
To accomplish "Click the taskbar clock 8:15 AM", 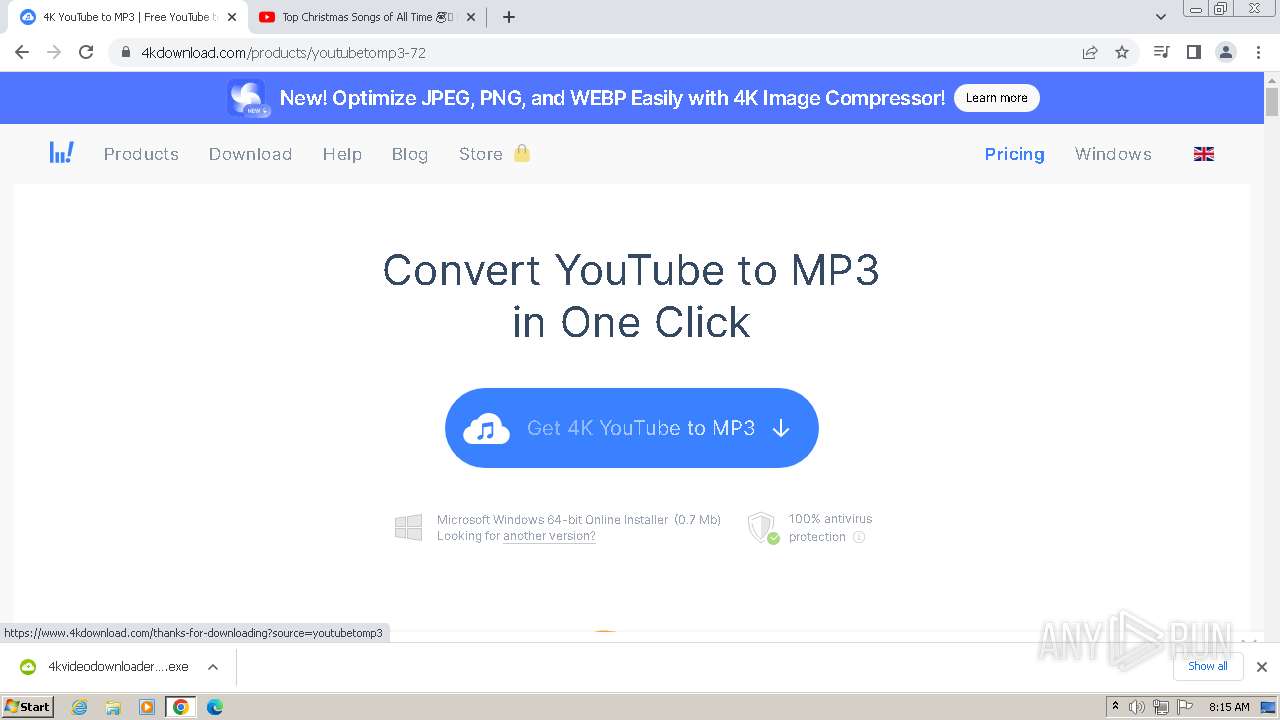I will [1229, 707].
